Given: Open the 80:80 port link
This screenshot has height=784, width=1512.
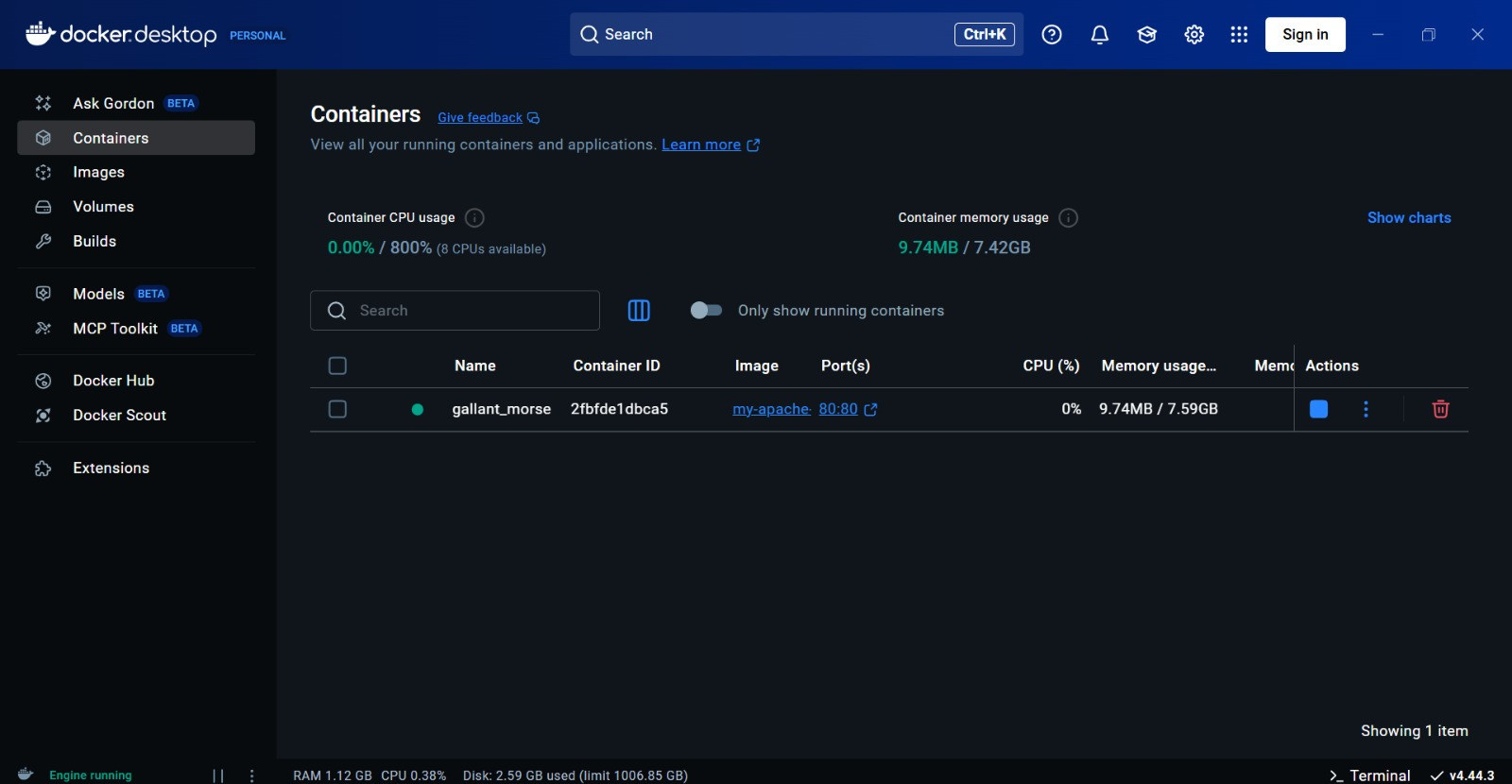Looking at the screenshot, I should coord(838,409).
